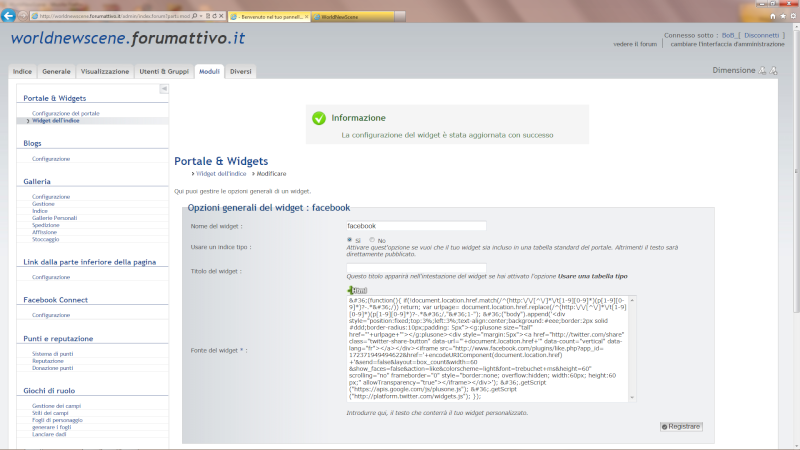Click 'vedere il forum' link
The image size is (800, 450).
point(635,44)
